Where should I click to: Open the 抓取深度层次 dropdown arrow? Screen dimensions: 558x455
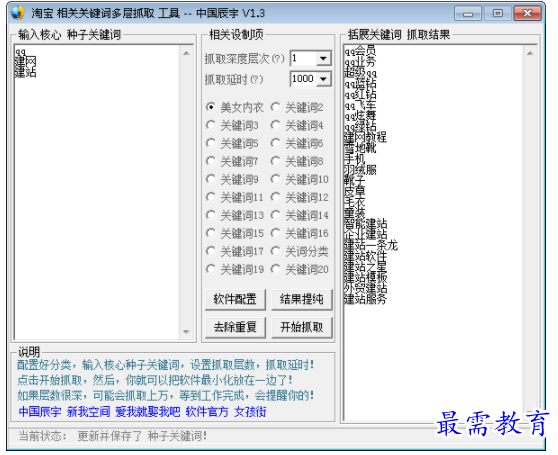[x=323, y=58]
